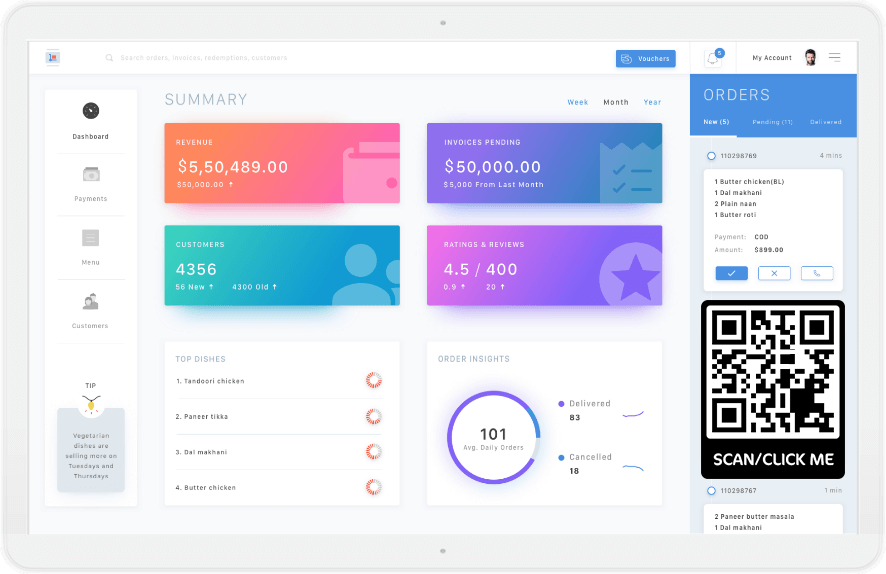Call customer with the phone button
Image resolution: width=886 pixels, height=574 pixels.
coord(817,273)
